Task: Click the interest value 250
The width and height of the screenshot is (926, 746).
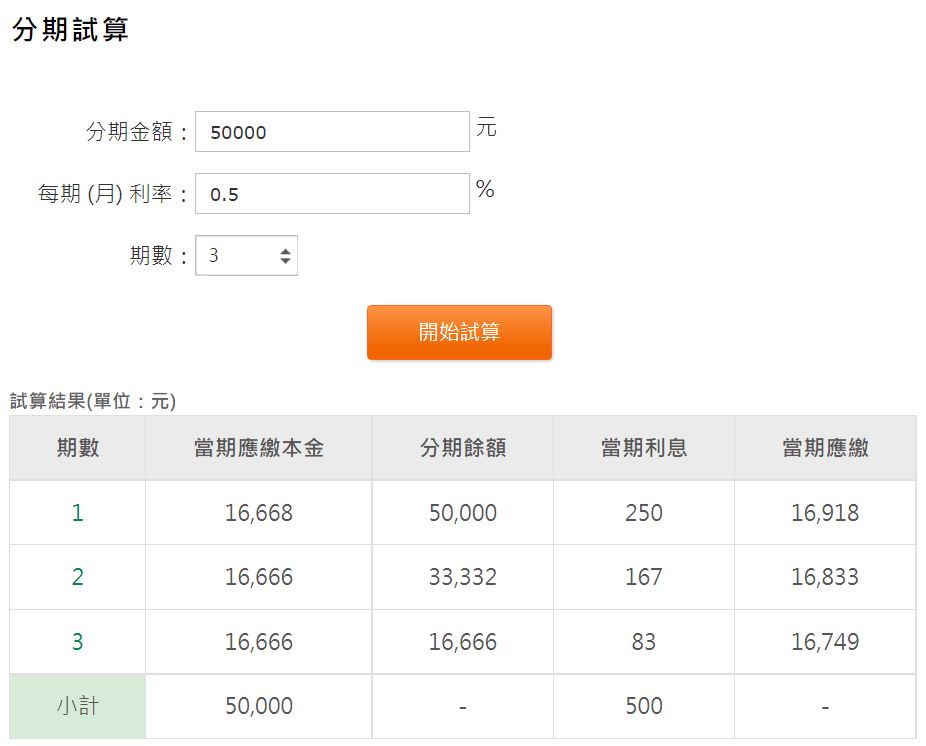Action: click(x=644, y=513)
